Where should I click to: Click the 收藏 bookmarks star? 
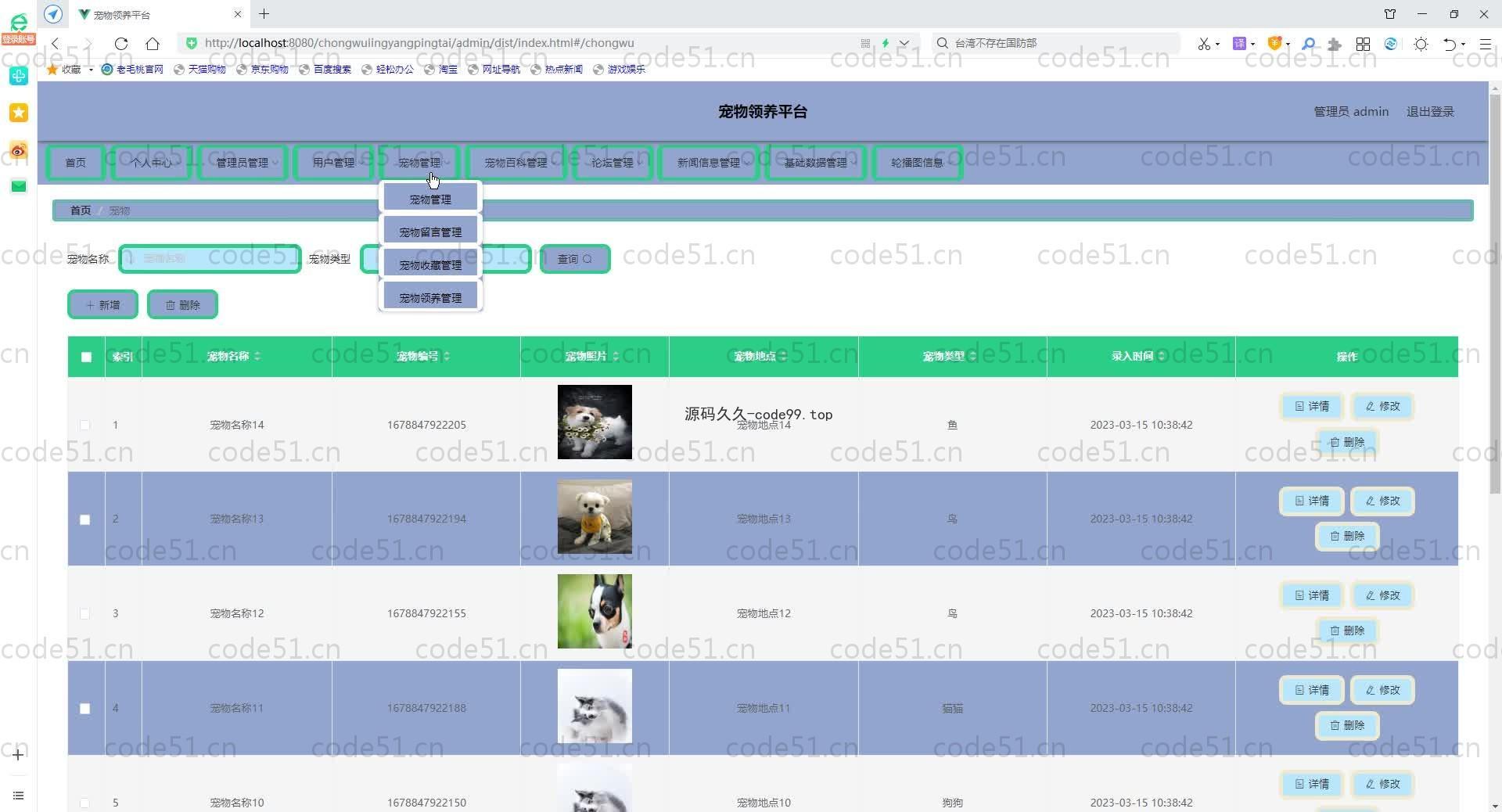pos(53,69)
